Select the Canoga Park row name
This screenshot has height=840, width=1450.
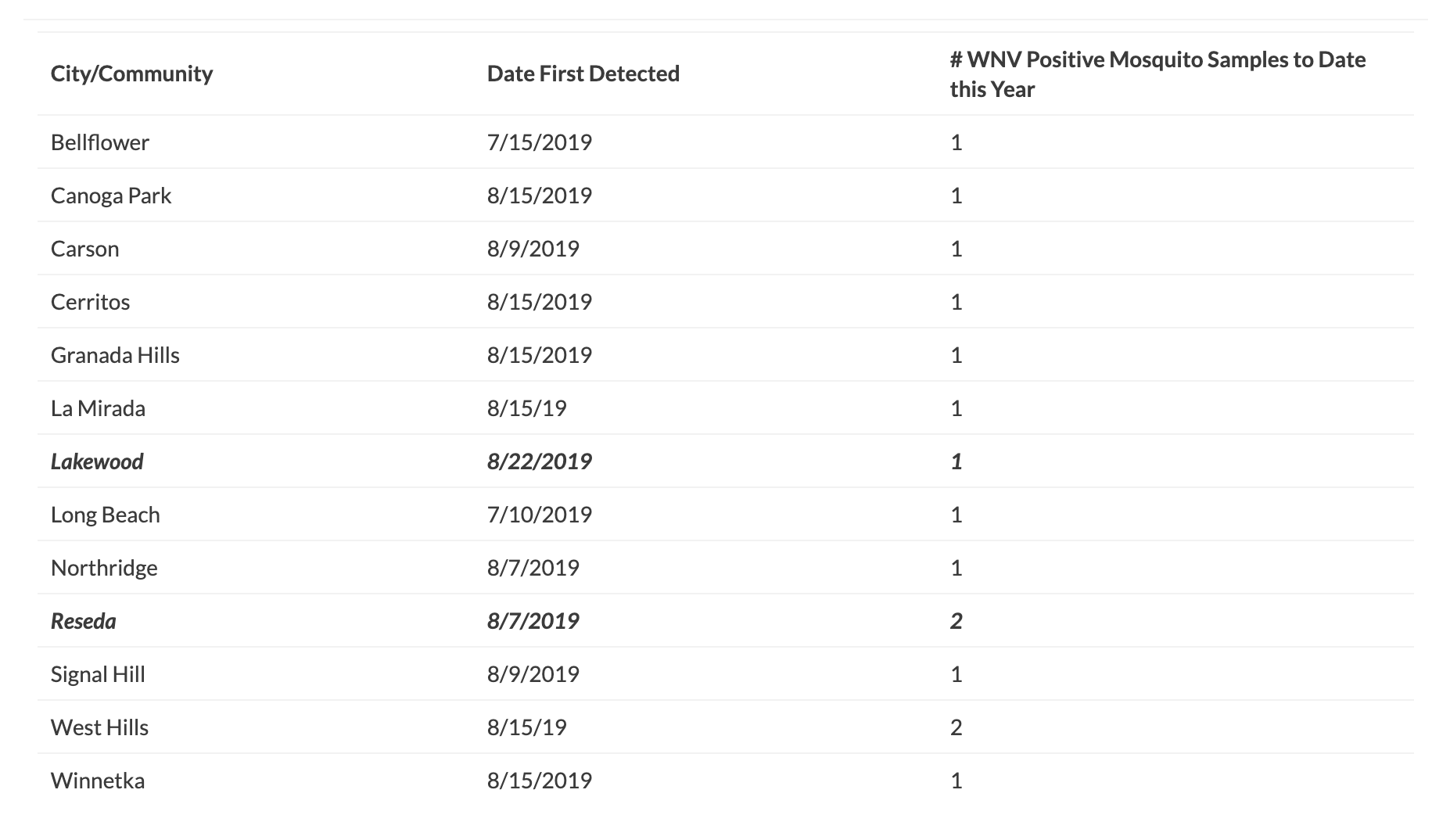pos(110,196)
